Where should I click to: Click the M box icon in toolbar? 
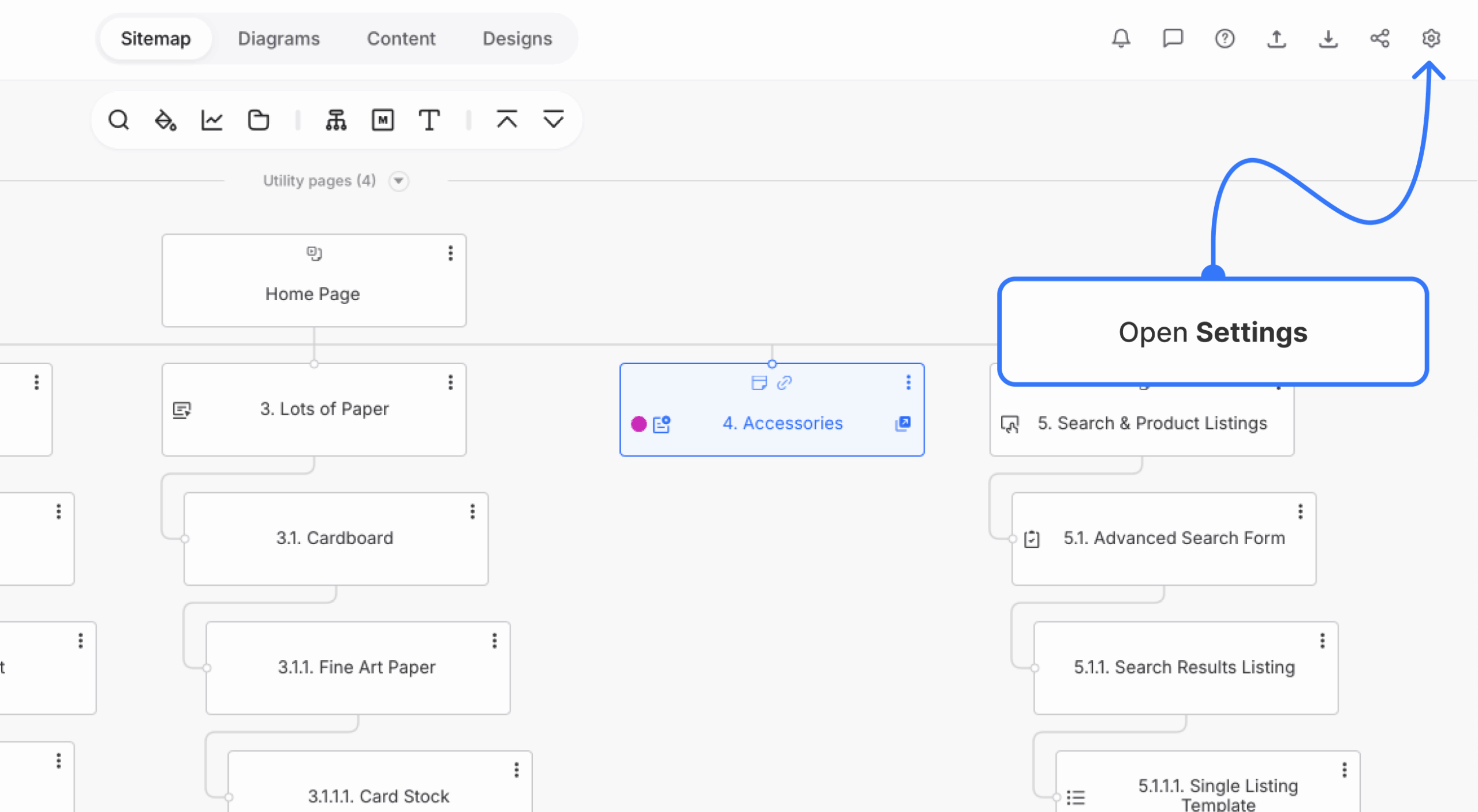(383, 120)
